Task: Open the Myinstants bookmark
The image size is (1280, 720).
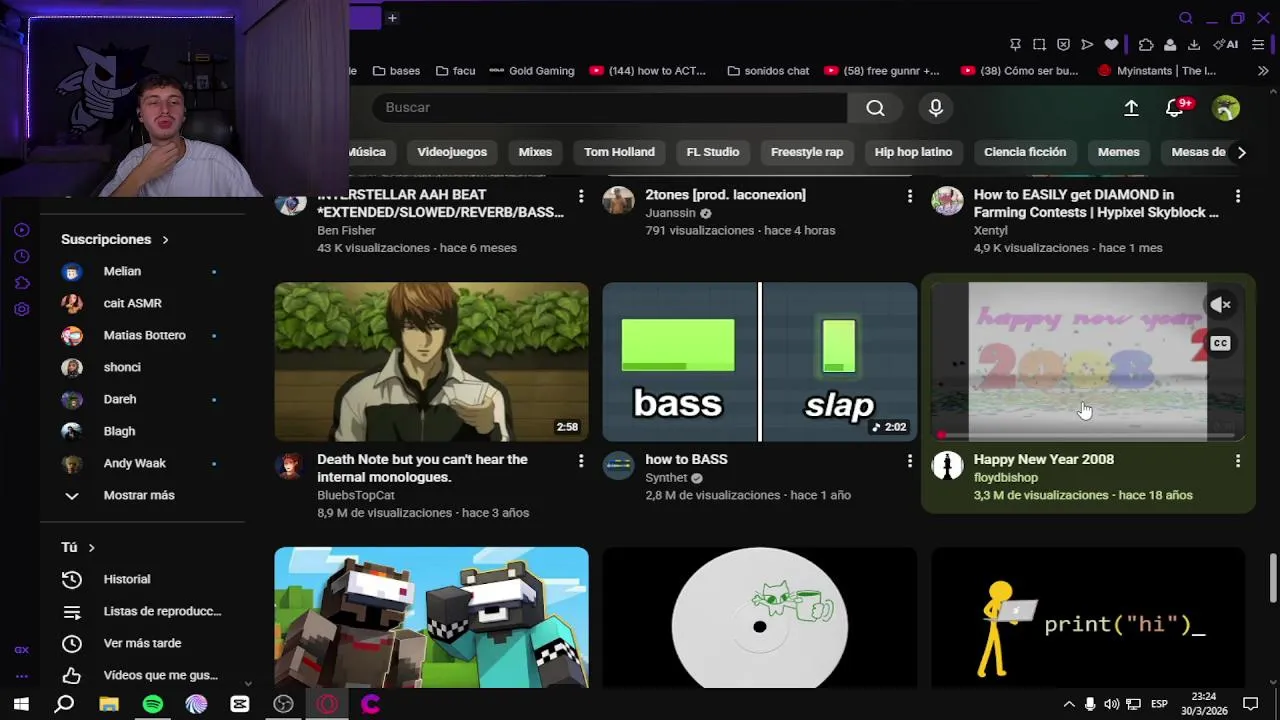Action: pyautogui.click(x=1157, y=71)
